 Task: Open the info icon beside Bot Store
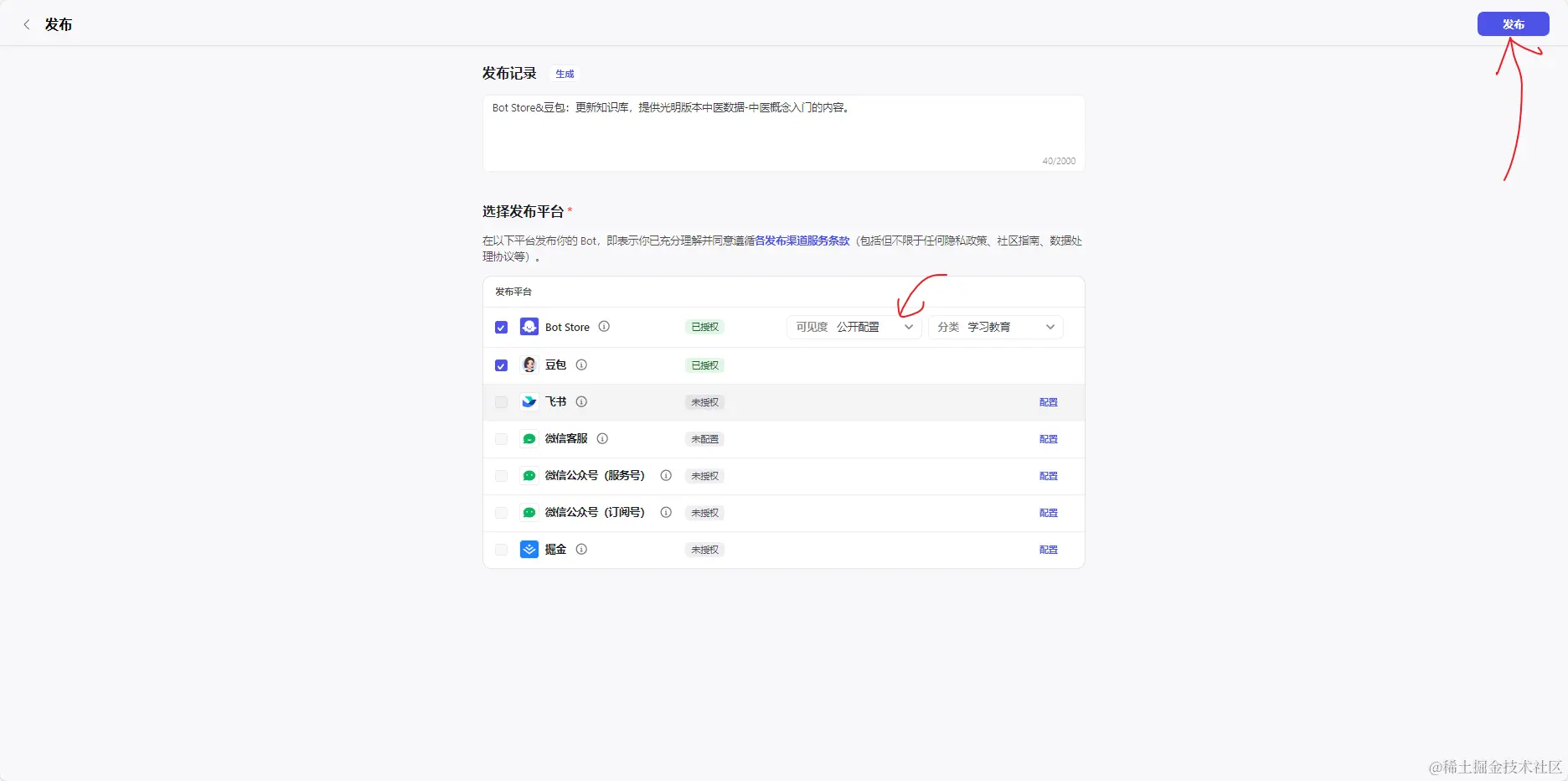(604, 327)
